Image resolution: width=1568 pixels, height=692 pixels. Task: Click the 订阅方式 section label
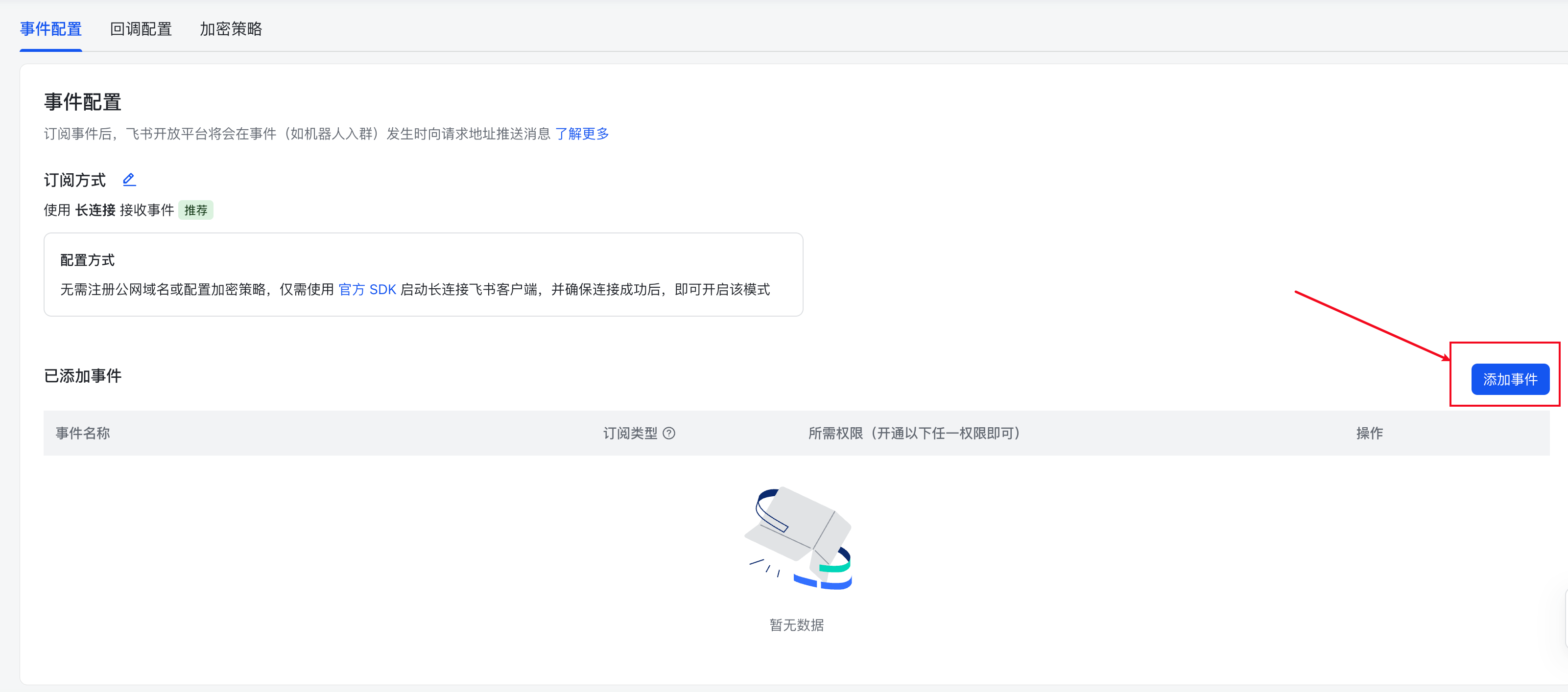tap(74, 180)
